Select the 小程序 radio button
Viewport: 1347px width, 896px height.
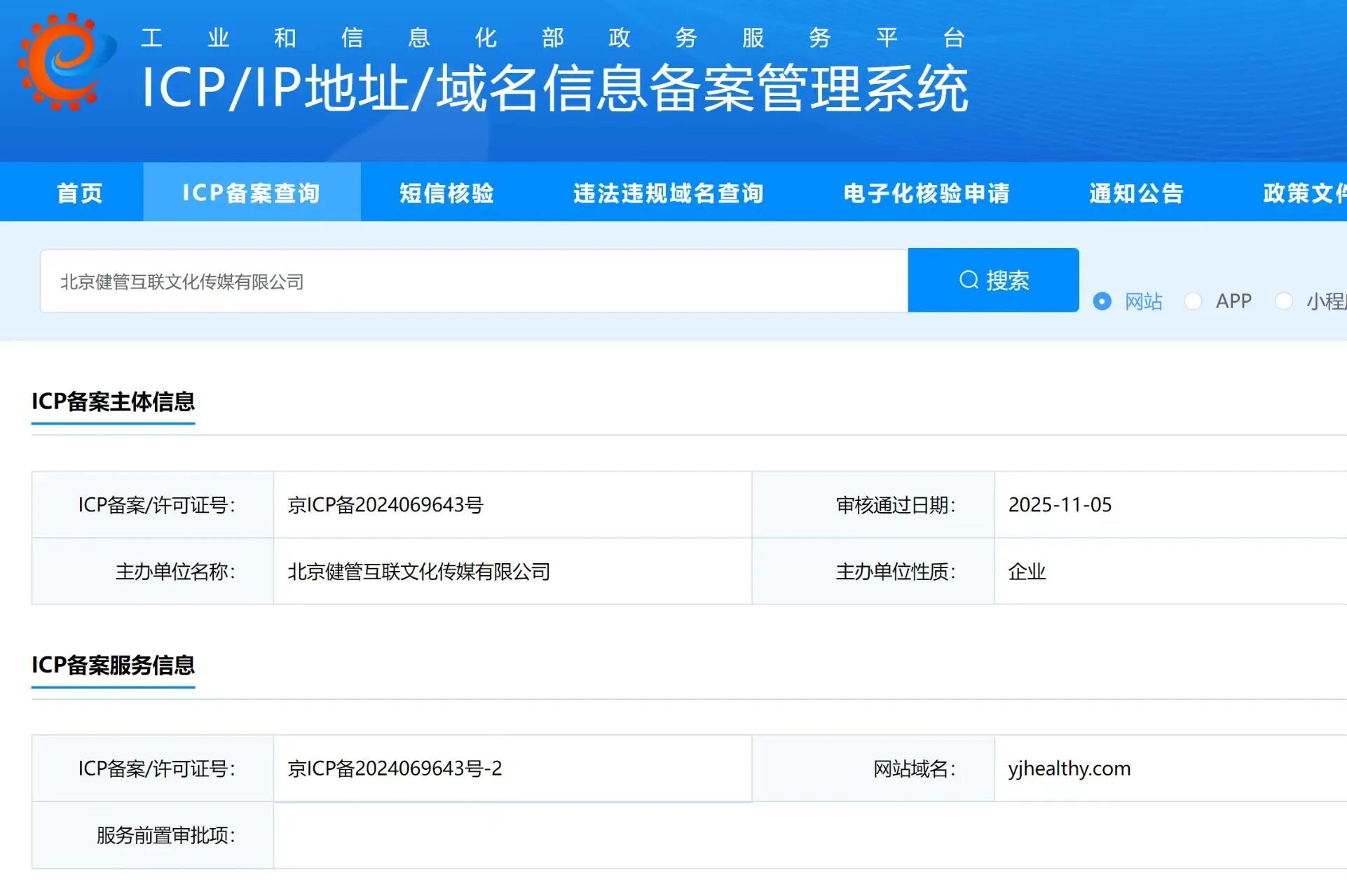pyautogui.click(x=1284, y=301)
